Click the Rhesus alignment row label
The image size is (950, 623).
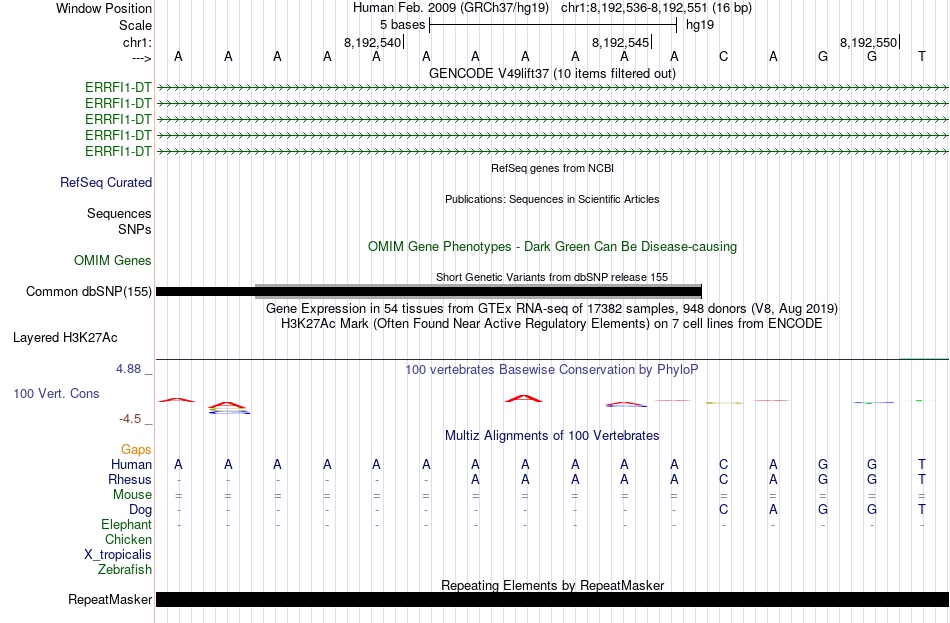130,480
